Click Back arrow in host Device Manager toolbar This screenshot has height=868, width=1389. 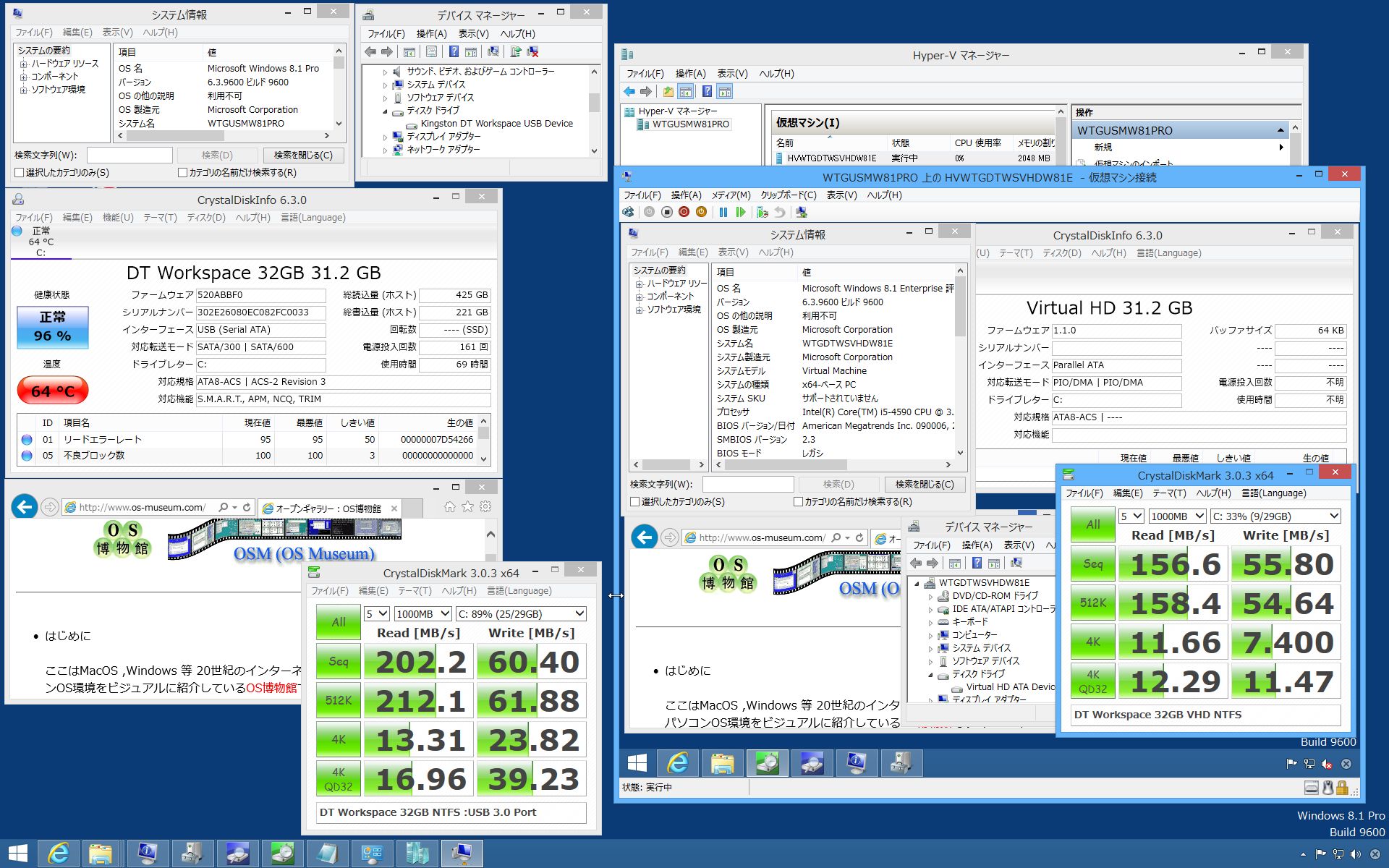click(370, 51)
